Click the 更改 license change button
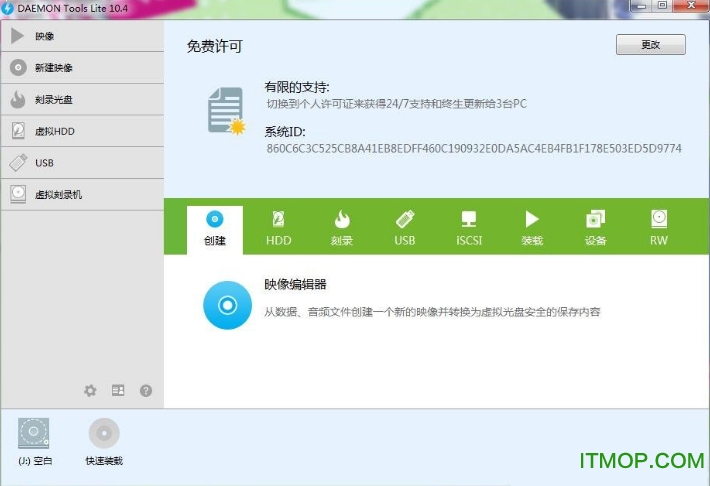 pos(650,45)
